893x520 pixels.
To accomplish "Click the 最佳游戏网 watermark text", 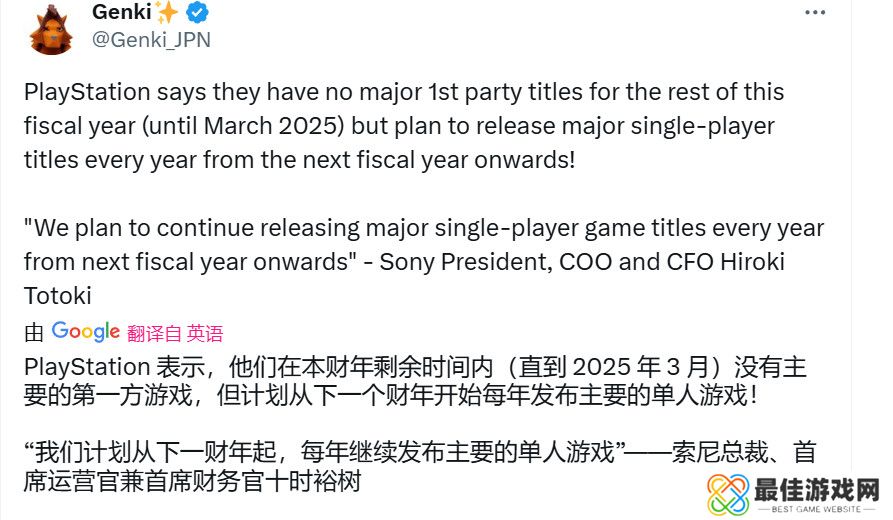I will pos(817,490).
